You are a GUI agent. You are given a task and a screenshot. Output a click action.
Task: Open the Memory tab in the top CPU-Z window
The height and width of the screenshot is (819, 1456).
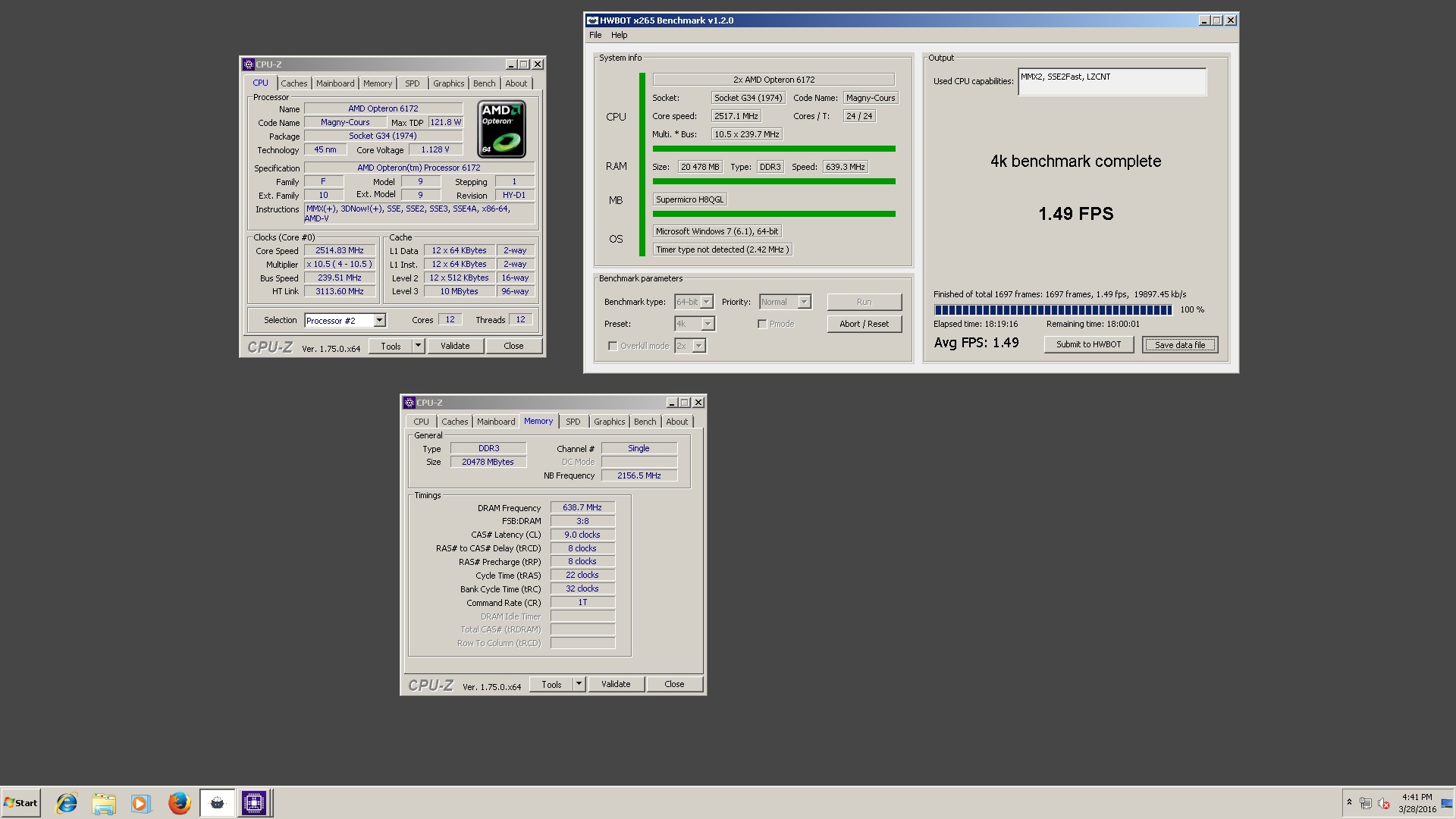coord(378,83)
